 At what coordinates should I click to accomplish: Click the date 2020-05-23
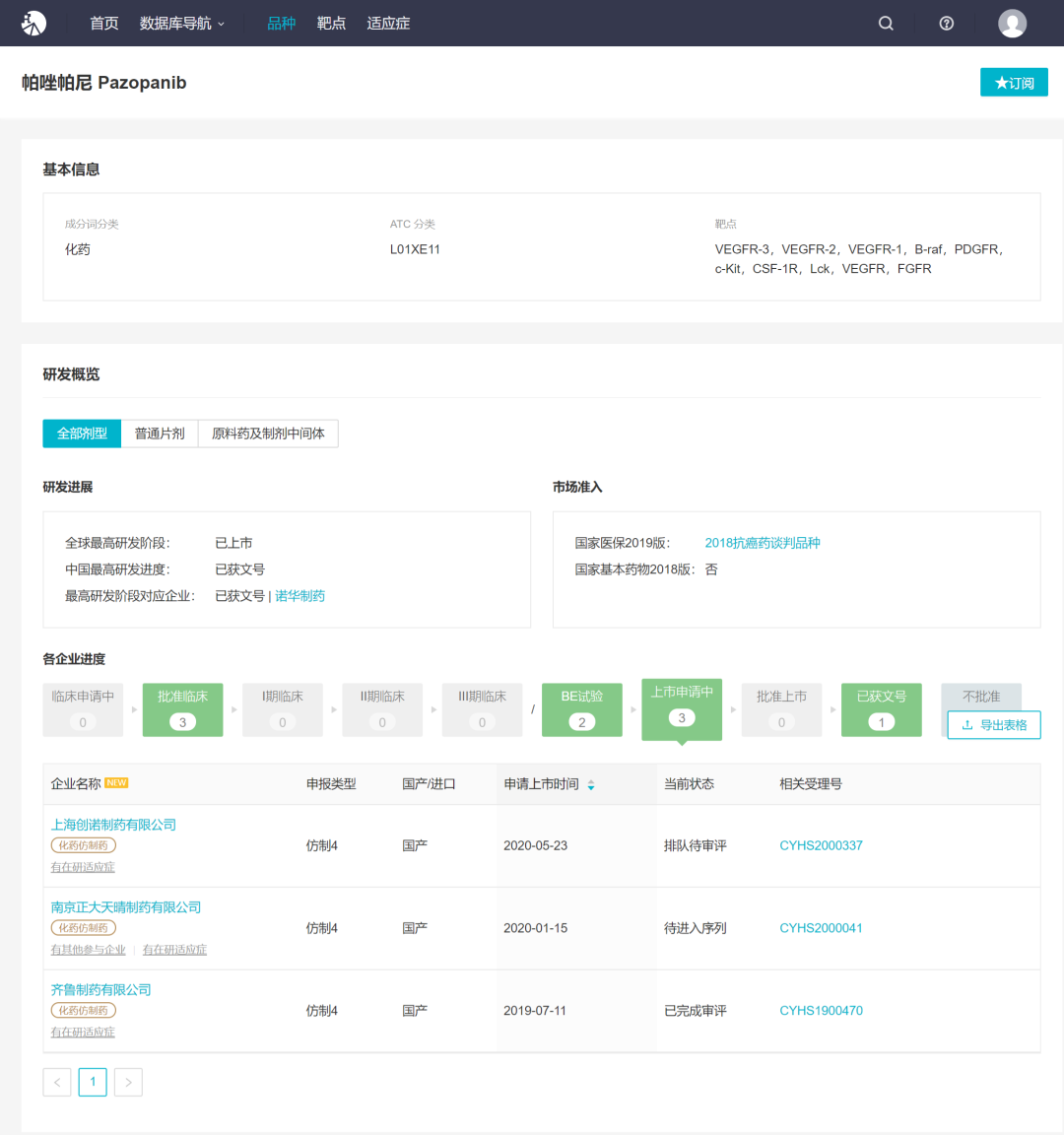coord(536,845)
